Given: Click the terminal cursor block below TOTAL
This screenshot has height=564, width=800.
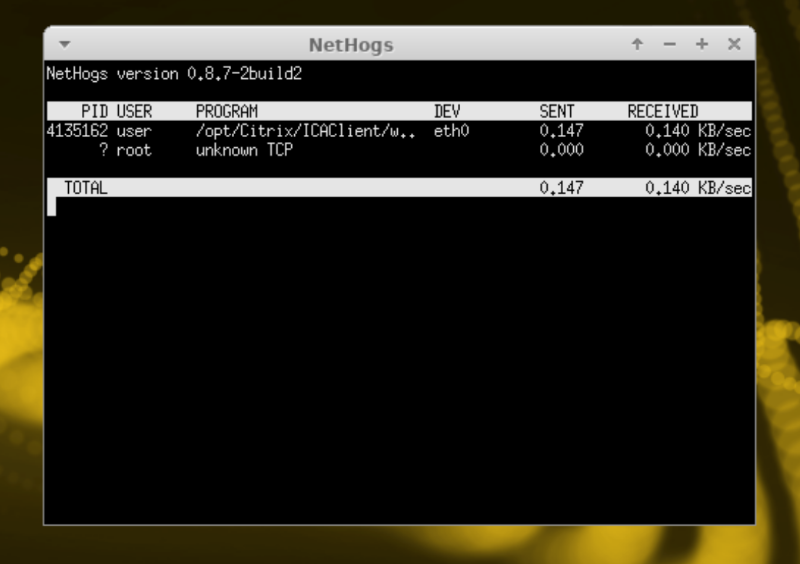Looking at the screenshot, I should point(51,207).
